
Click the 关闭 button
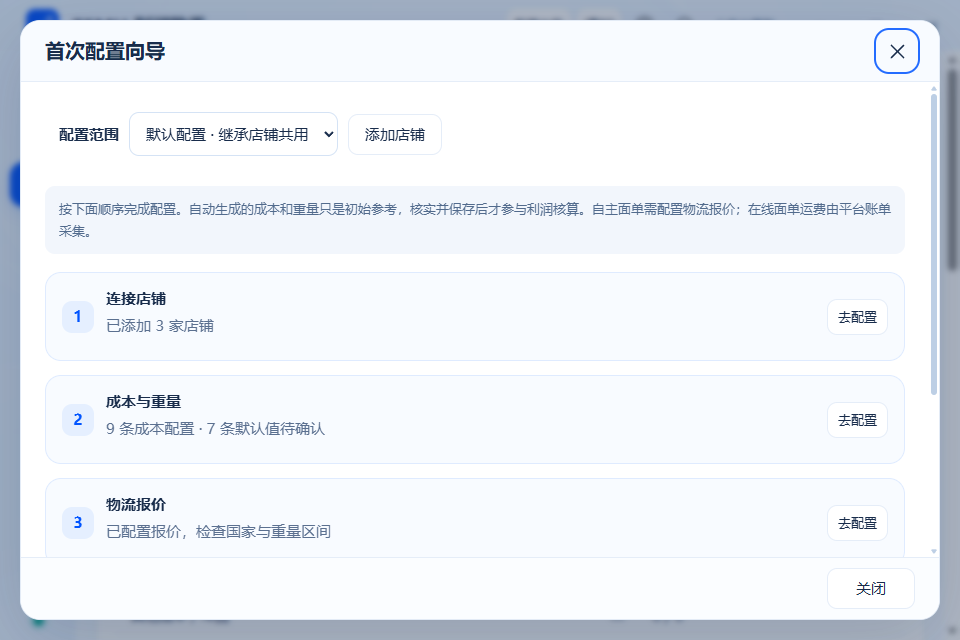(x=871, y=589)
